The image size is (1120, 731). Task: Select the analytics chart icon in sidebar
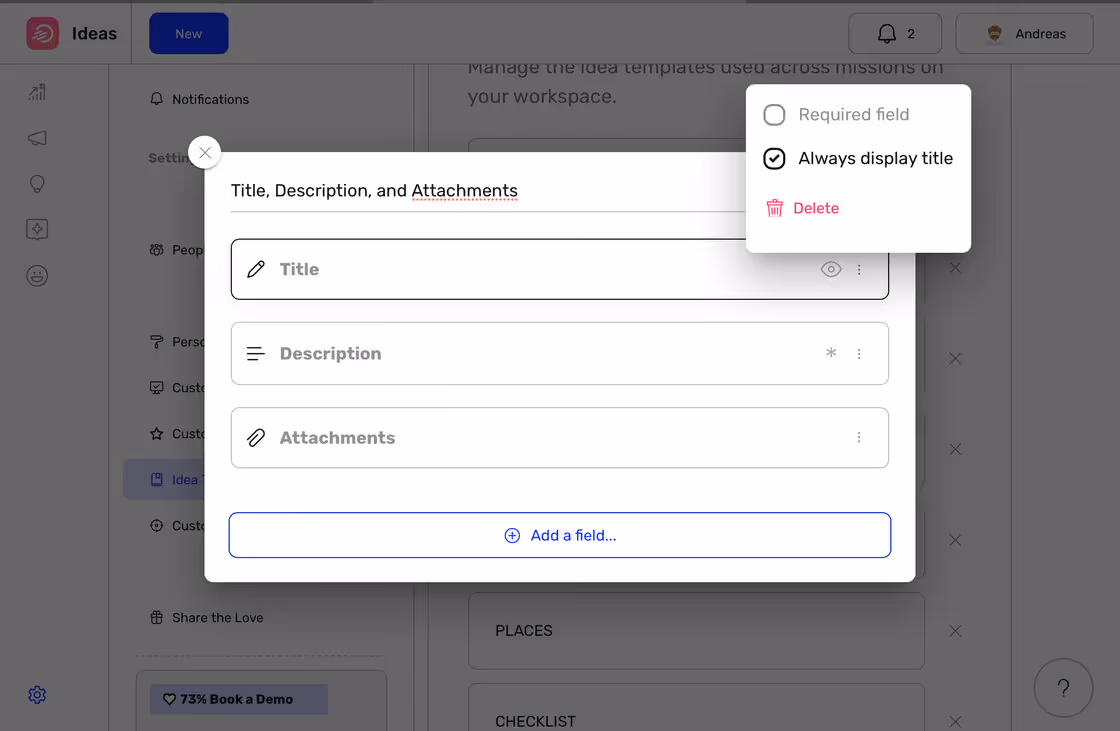[37, 92]
